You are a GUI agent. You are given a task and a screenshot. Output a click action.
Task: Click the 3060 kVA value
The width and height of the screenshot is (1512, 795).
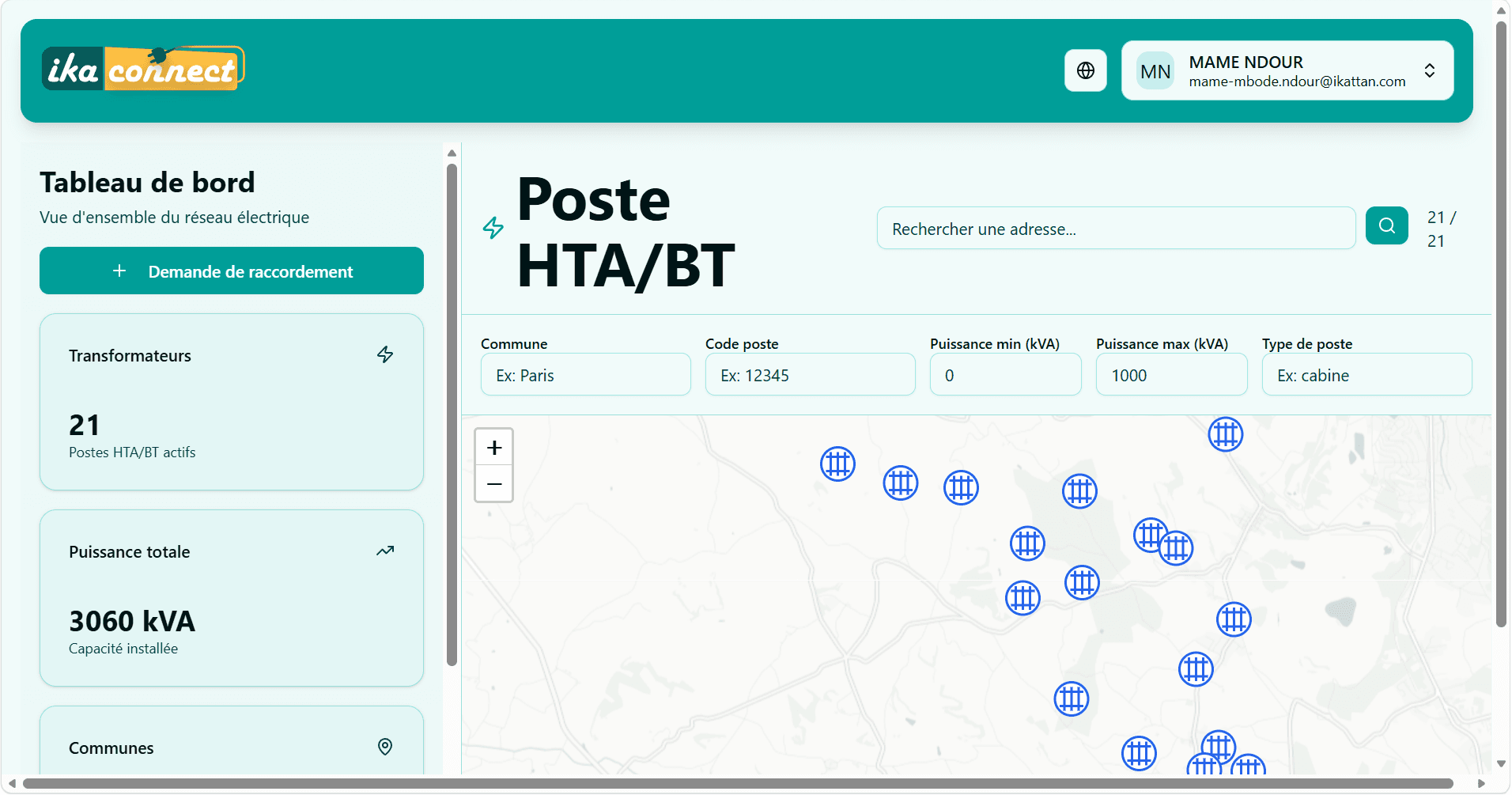tap(132, 621)
